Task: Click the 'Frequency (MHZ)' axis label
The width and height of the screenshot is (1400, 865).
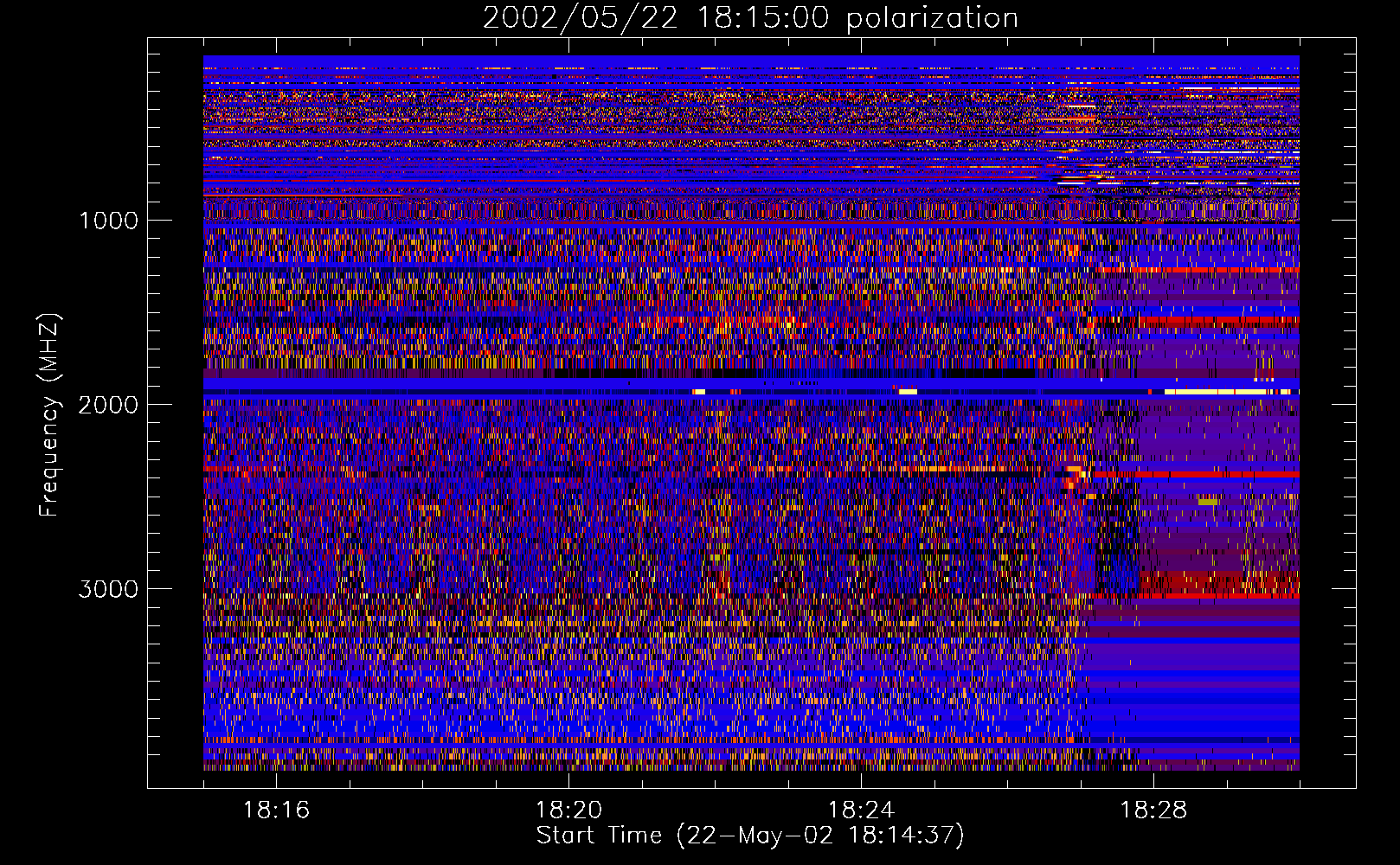Action: (48, 415)
